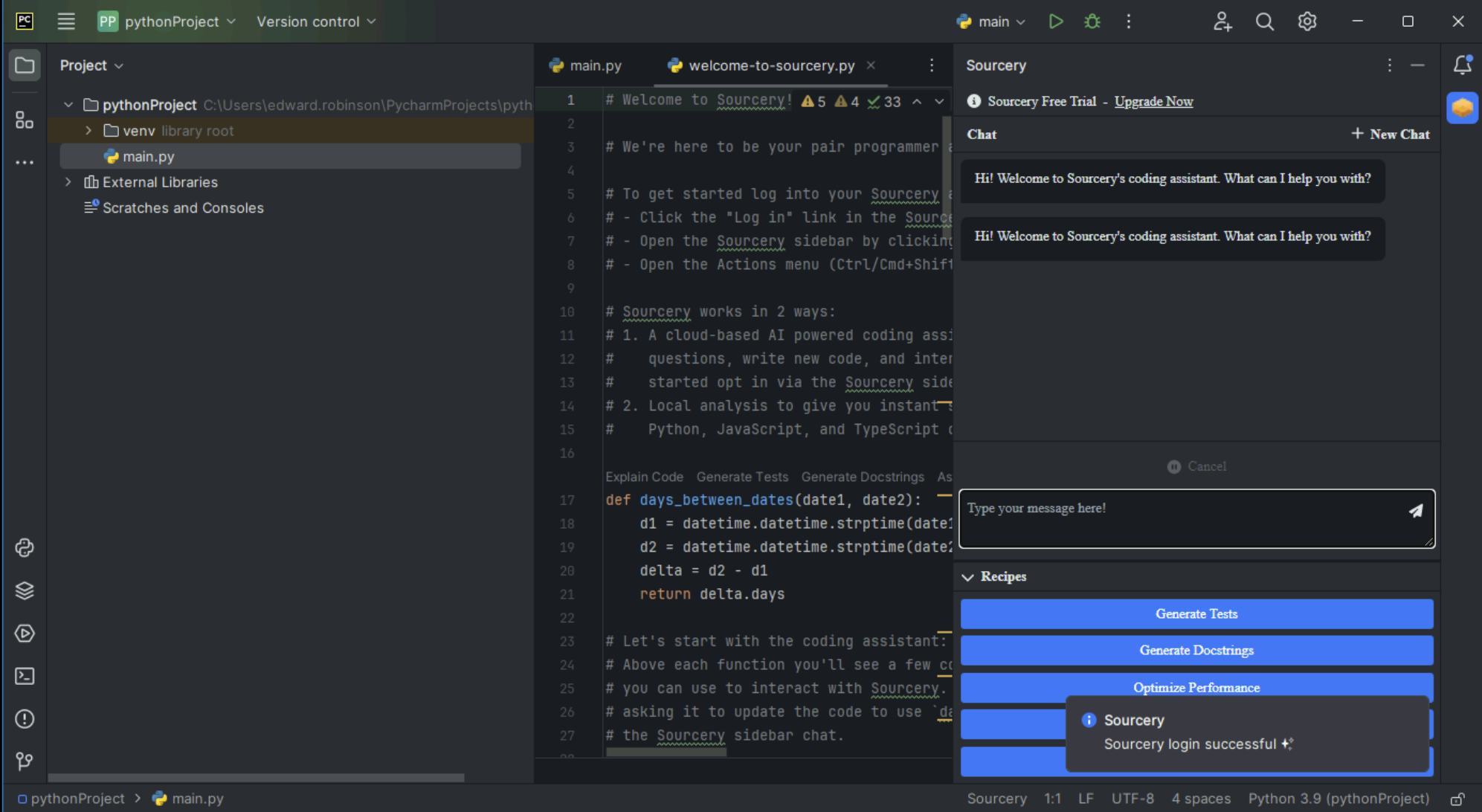The image size is (1482, 812).
Task: Open editor tabs options menu
Action: pyautogui.click(x=932, y=65)
